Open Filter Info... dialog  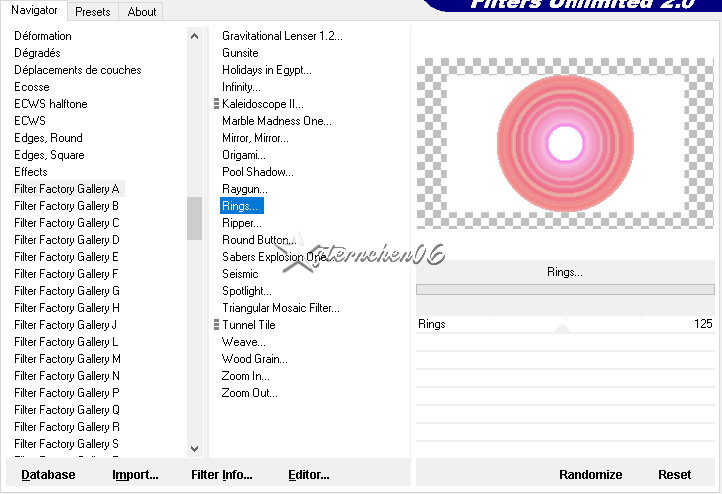(222, 475)
